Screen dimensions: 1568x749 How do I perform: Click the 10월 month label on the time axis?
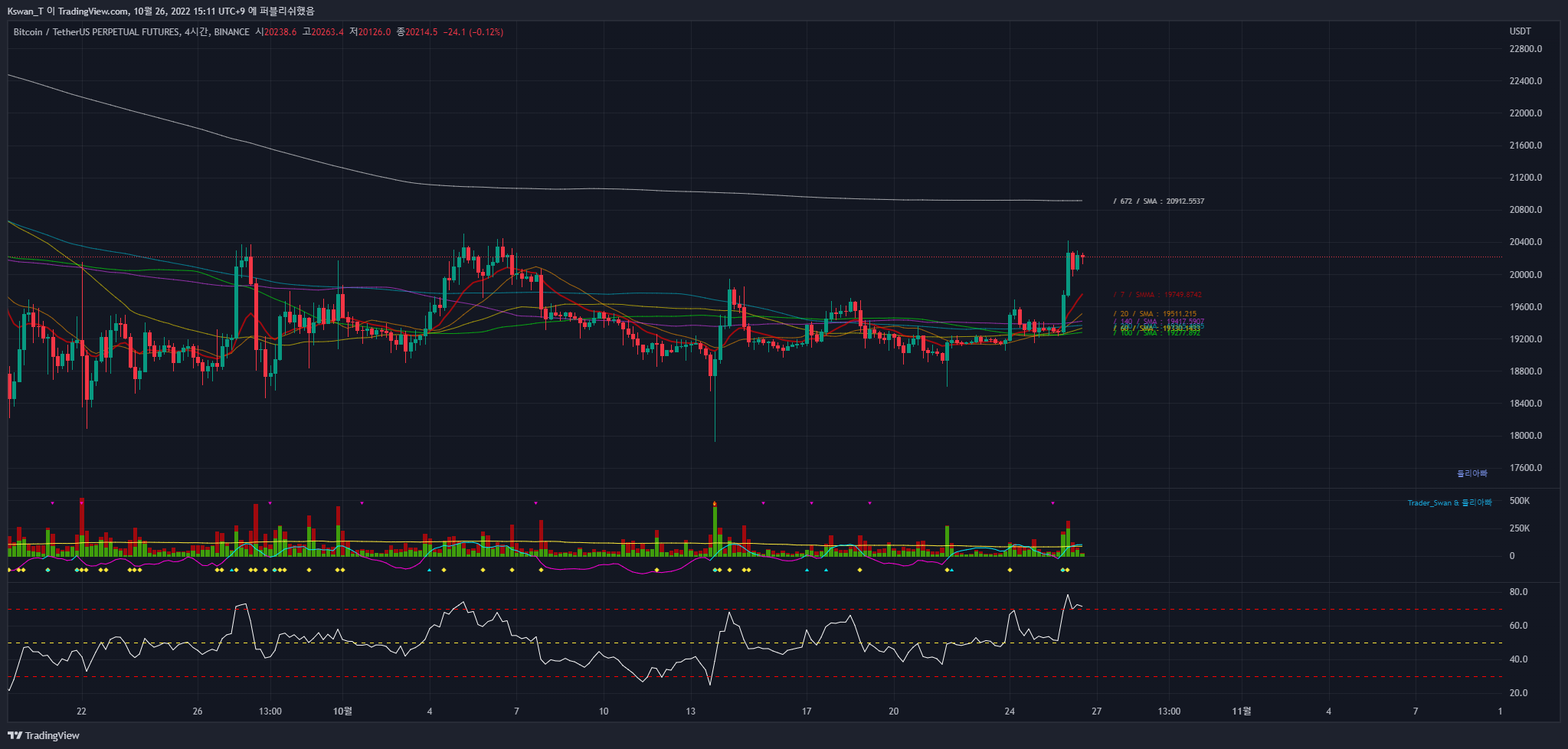tap(342, 711)
